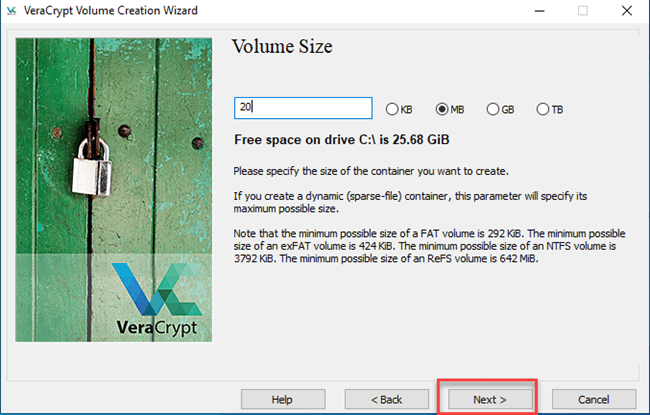Viewport: 650px width, 415px height.
Task: Select the KB size unit
Action: point(392,109)
